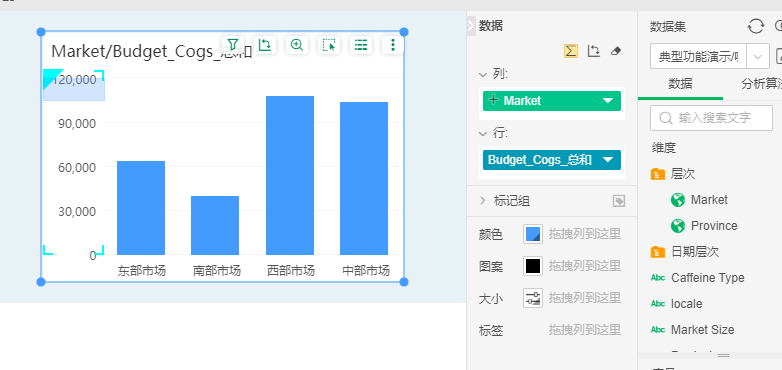782x370 pixels.
Task: Click the 30,000 y-axis value
Action: [77, 211]
